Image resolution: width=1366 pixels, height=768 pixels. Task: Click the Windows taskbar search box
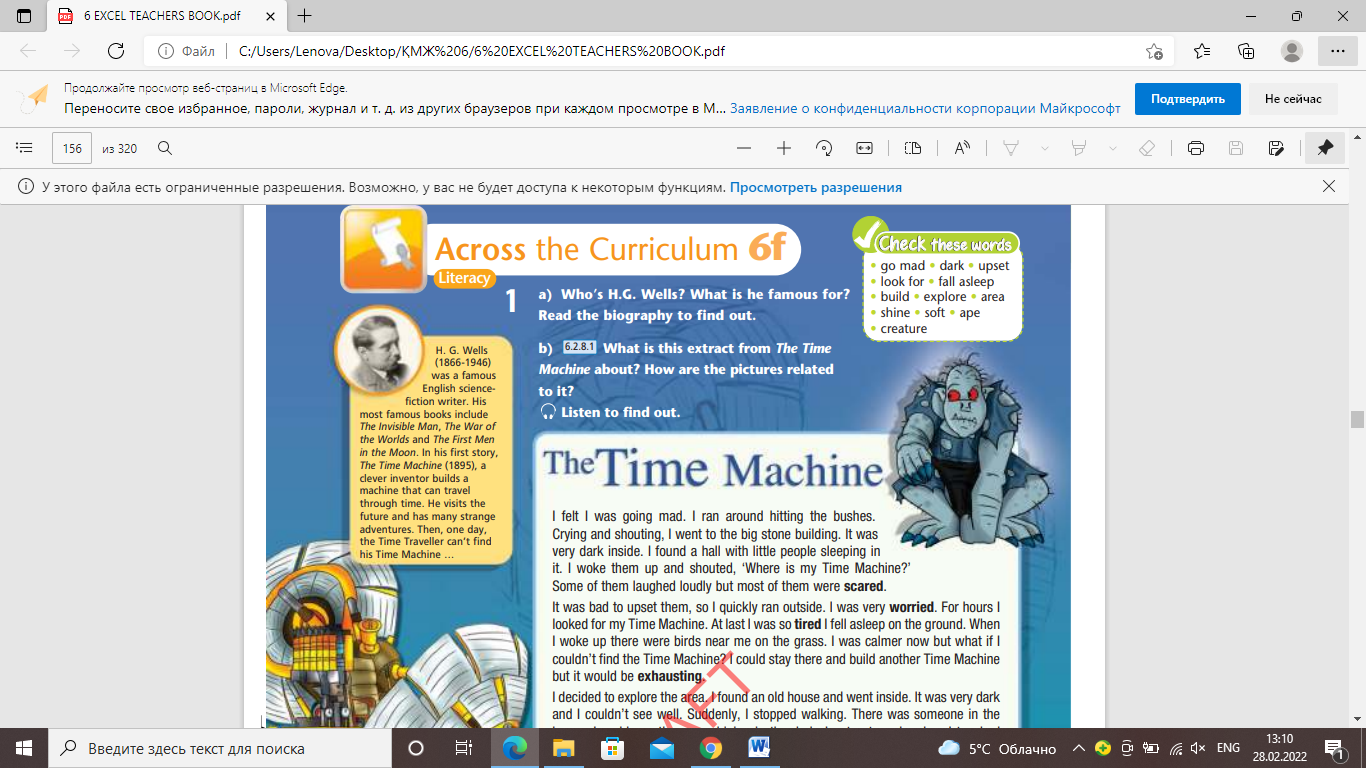coord(220,748)
